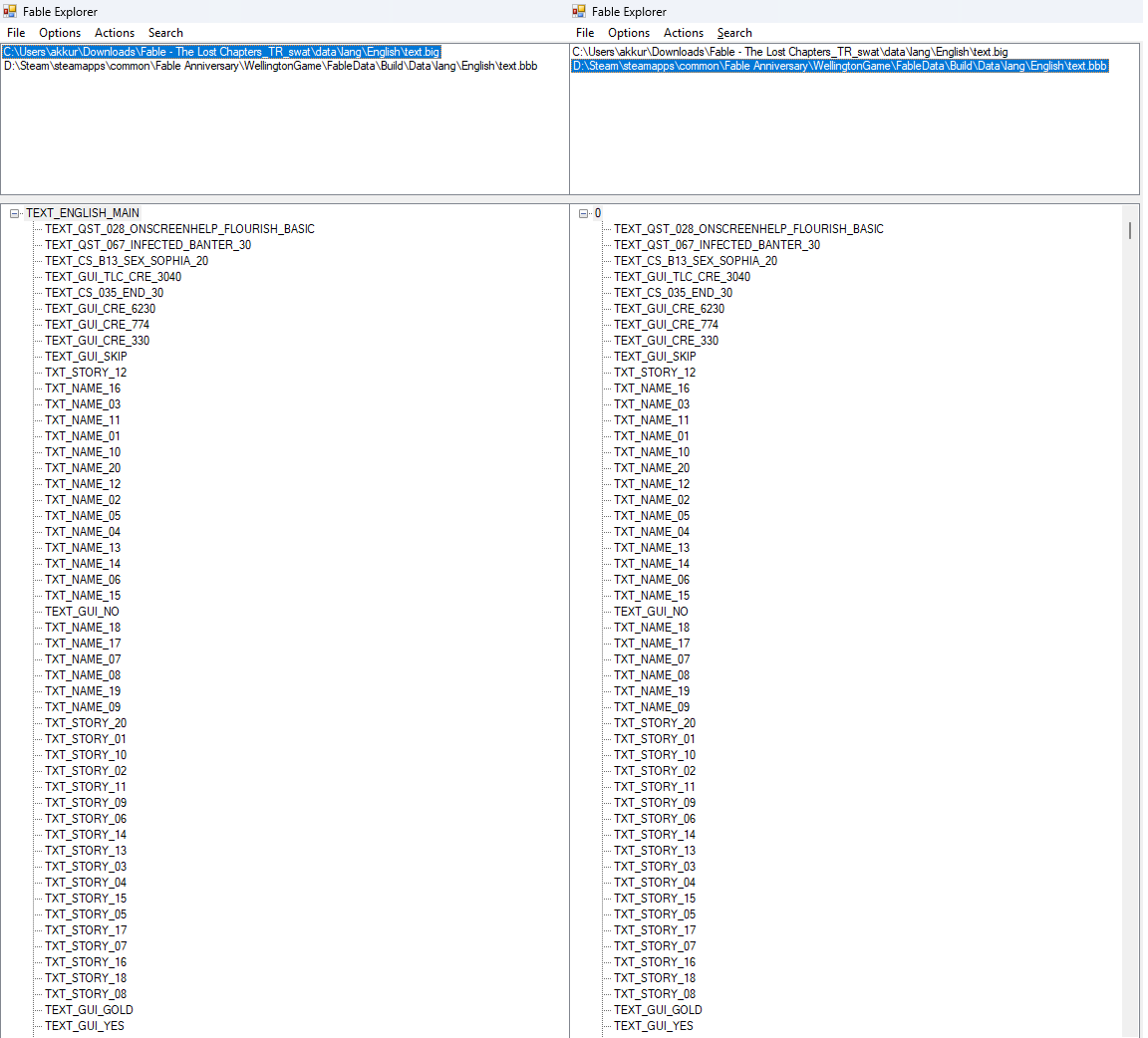Select TEXT_GUI_YES in the right tree
The image size is (1148, 1038).
pyautogui.click(x=653, y=1026)
